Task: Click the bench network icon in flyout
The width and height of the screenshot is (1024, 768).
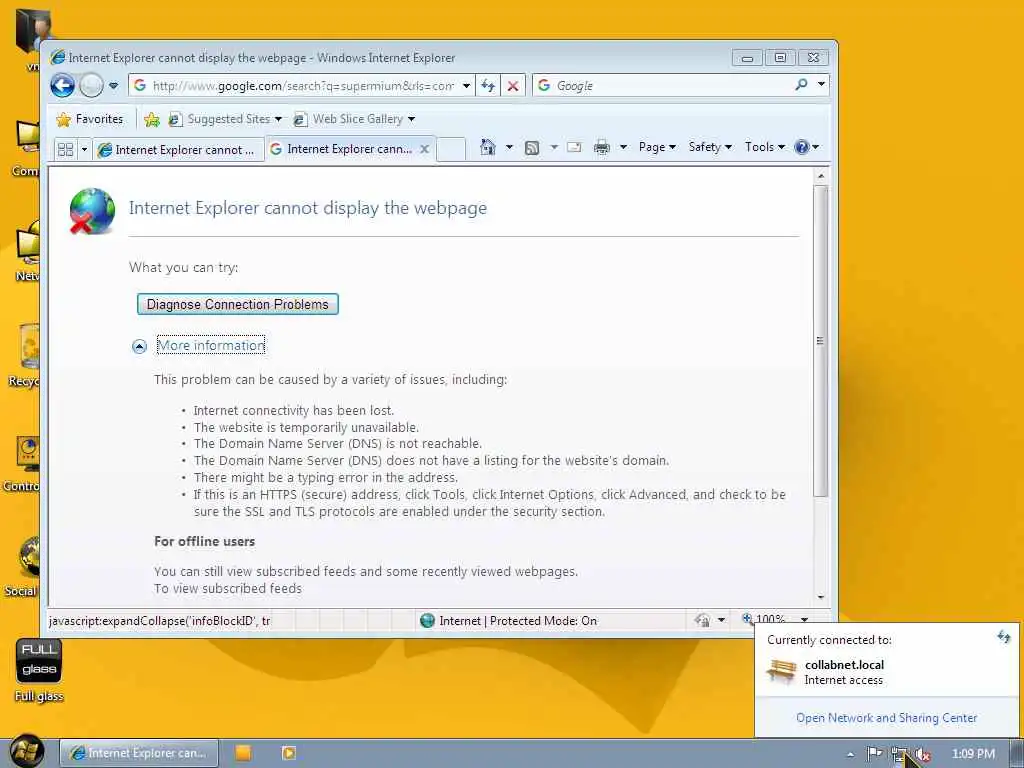Action: (x=781, y=671)
